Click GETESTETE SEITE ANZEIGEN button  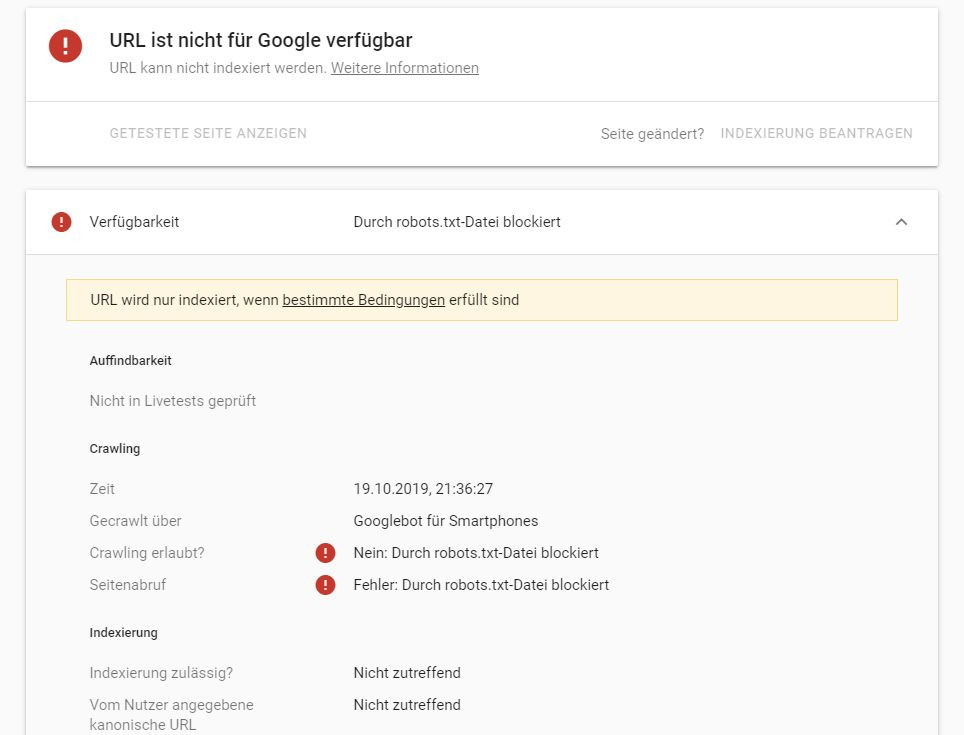pos(208,133)
